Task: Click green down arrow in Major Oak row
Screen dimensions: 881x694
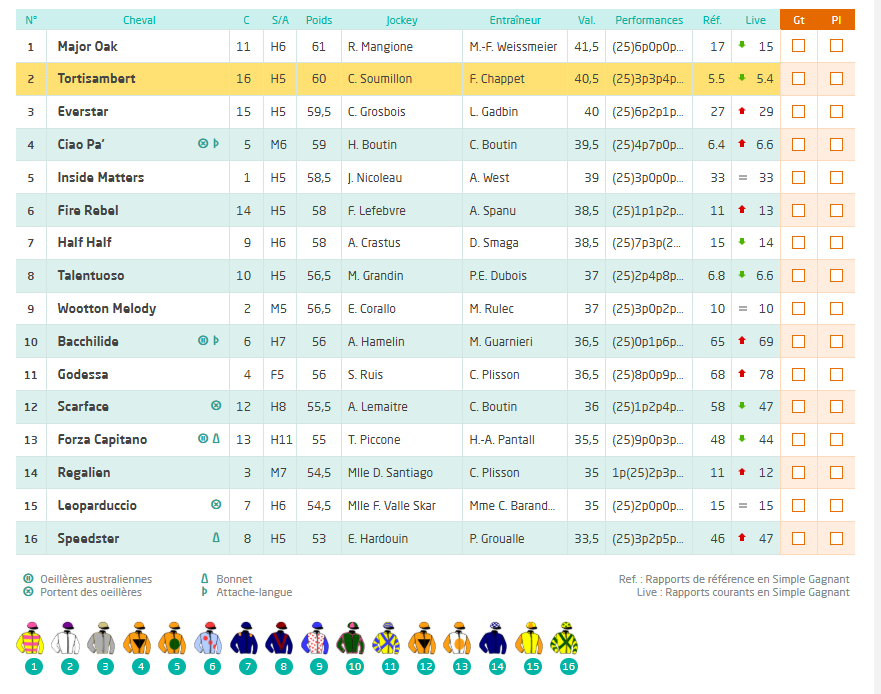Action: coord(742,46)
